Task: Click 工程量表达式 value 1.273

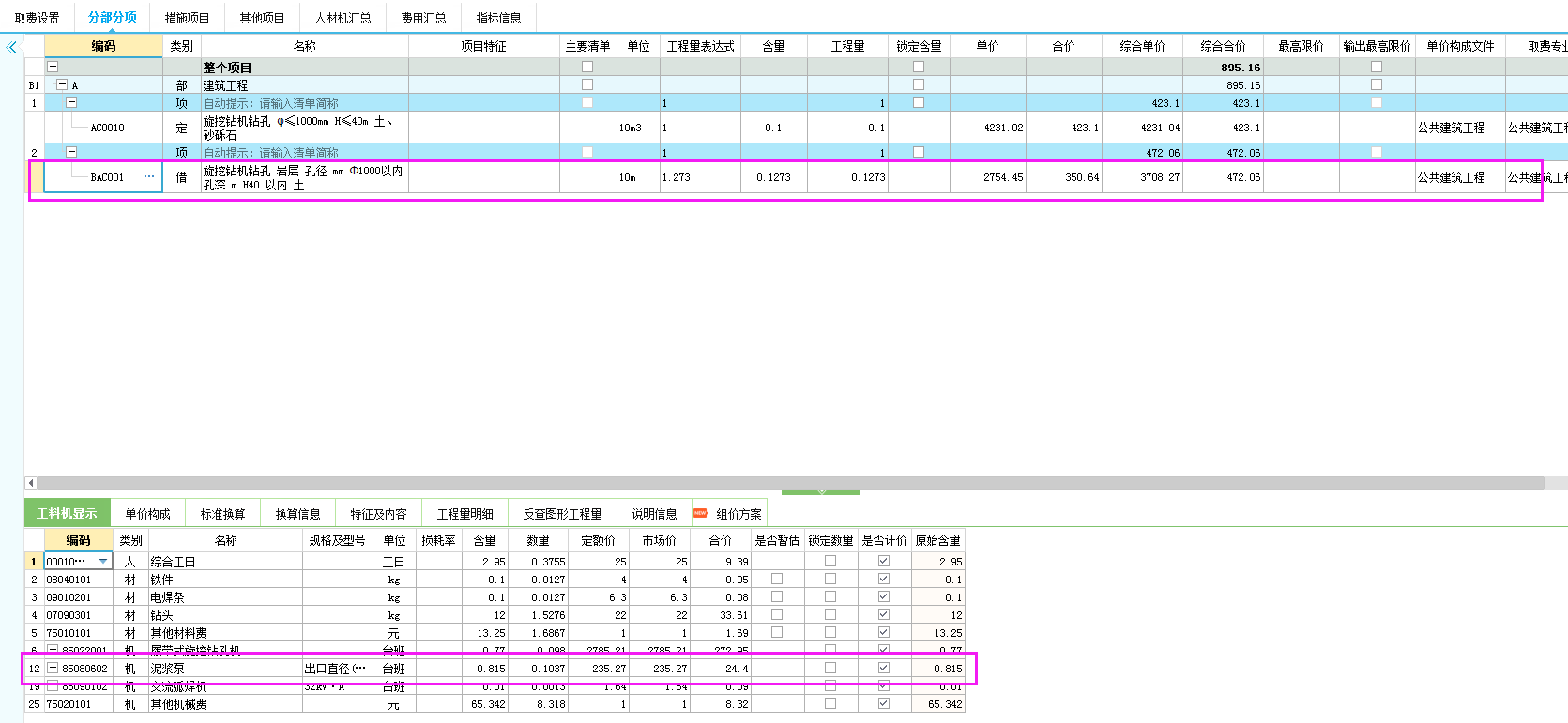Action: (x=700, y=177)
